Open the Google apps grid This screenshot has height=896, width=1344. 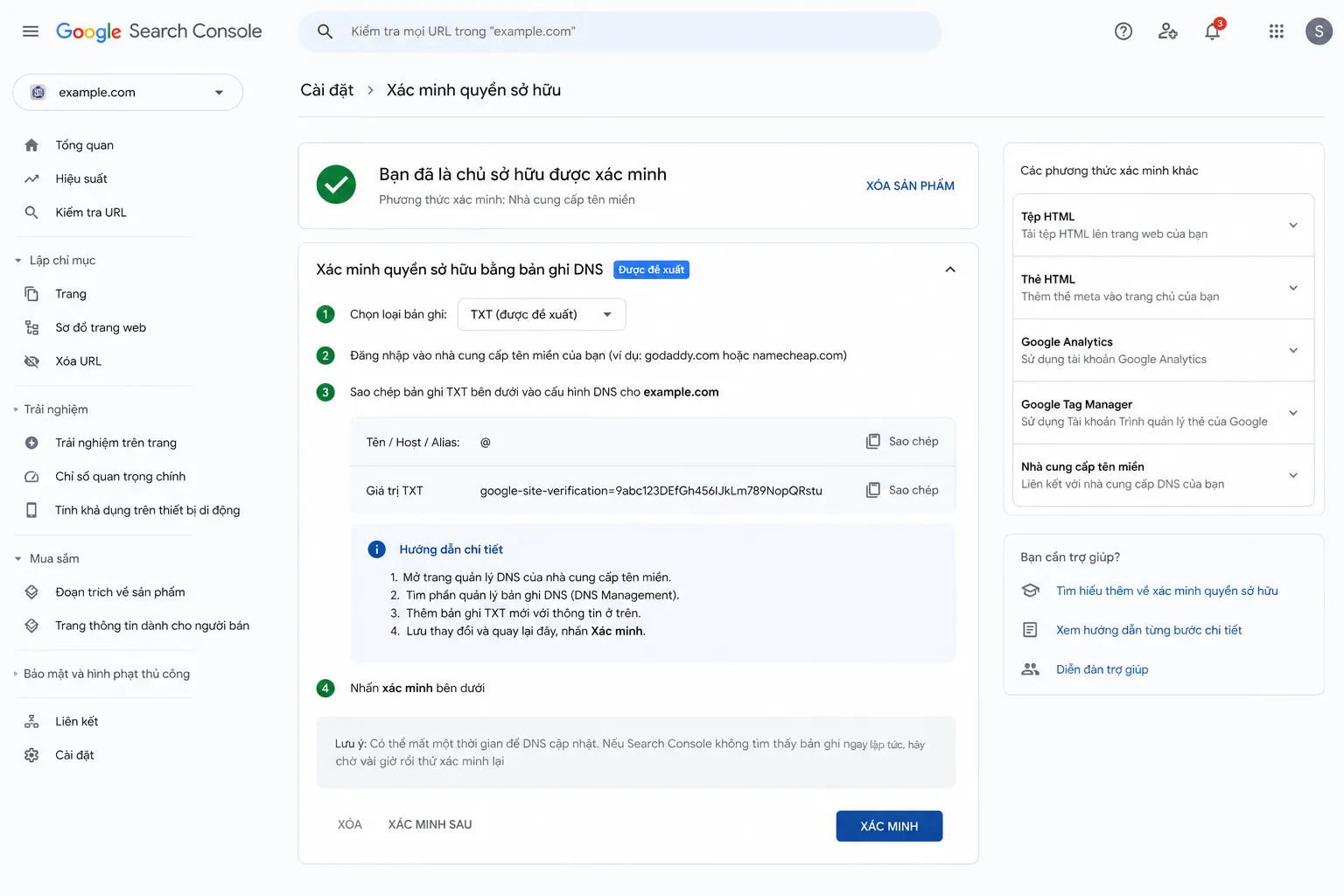tap(1277, 31)
